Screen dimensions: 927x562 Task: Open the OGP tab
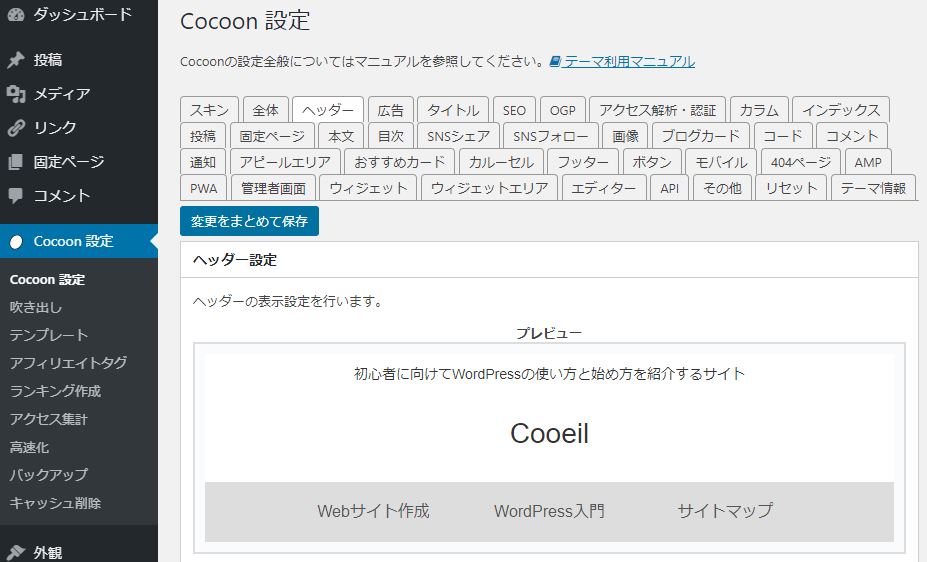563,110
